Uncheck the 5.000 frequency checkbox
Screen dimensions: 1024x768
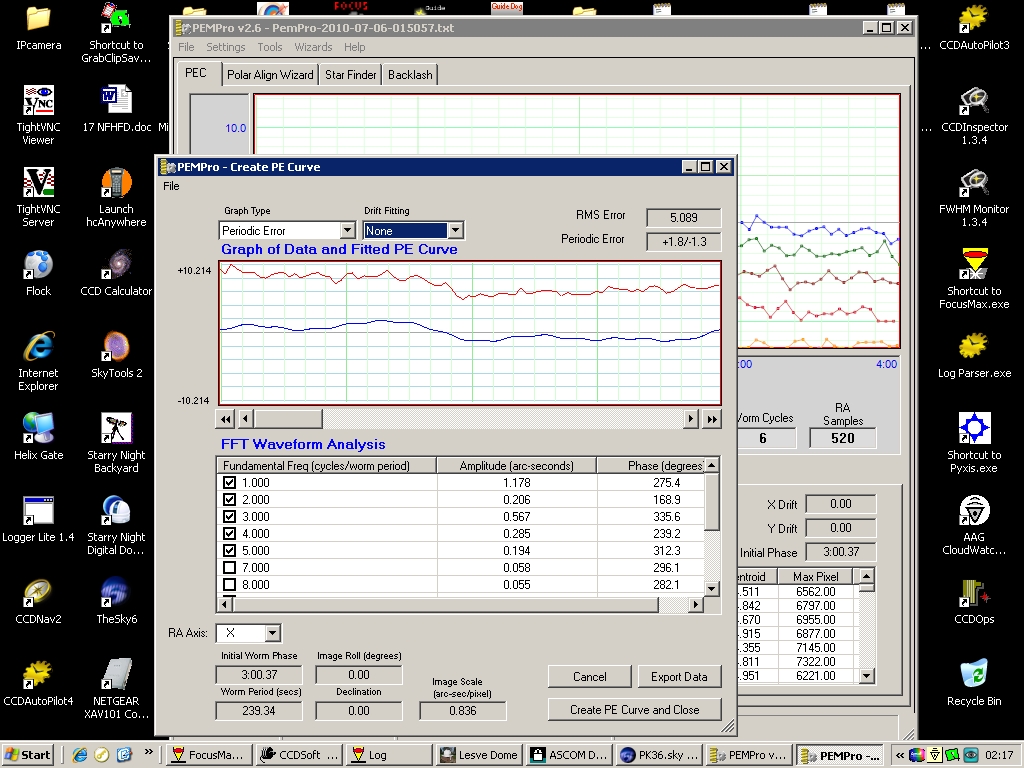click(x=229, y=551)
